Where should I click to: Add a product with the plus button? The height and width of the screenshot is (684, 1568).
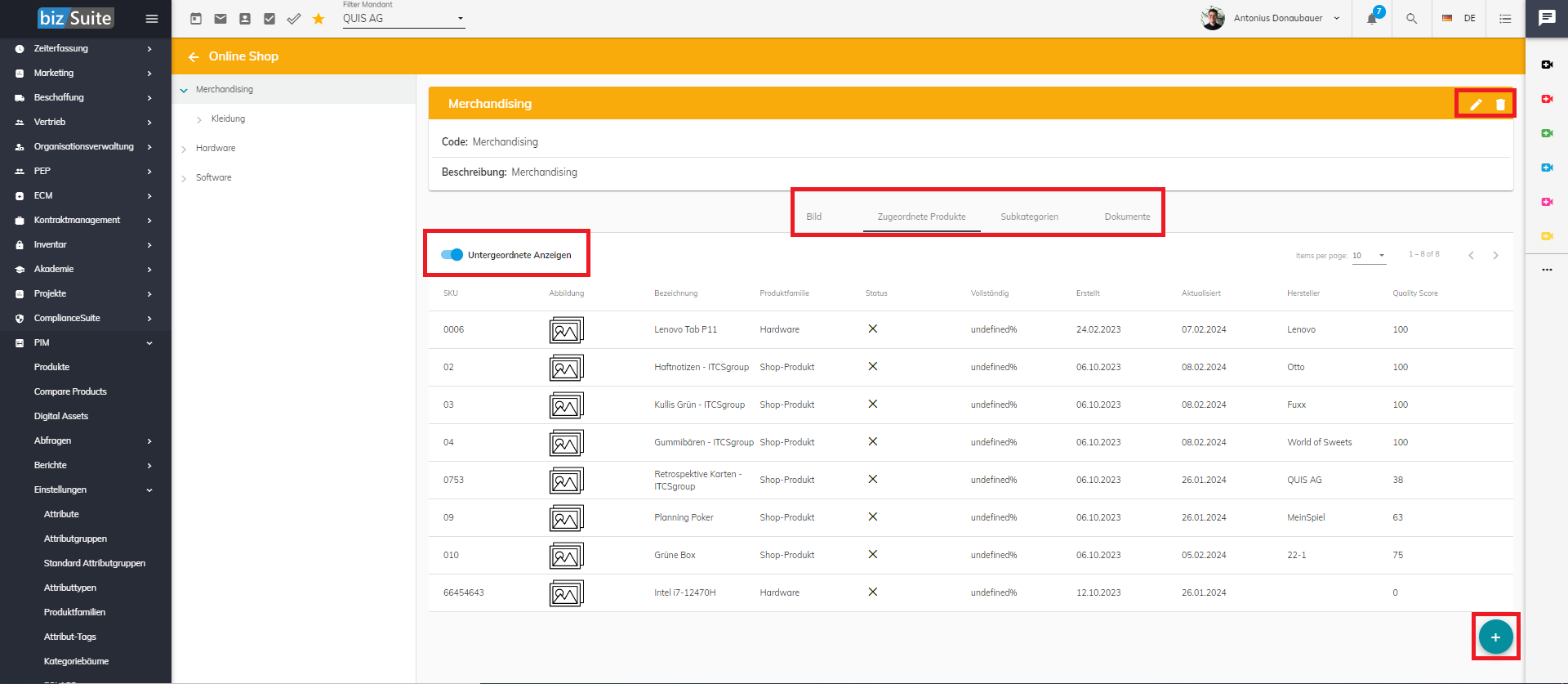1495,637
